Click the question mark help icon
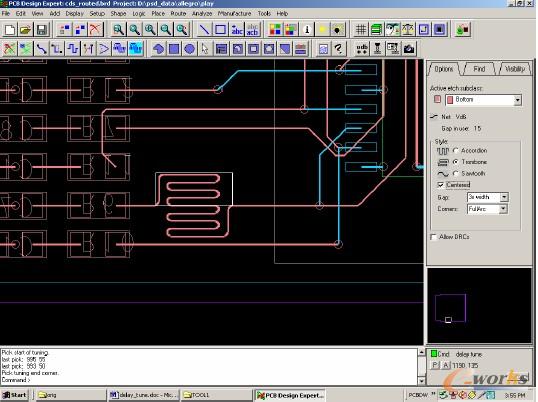This screenshot has width=538, height=402. point(339,49)
